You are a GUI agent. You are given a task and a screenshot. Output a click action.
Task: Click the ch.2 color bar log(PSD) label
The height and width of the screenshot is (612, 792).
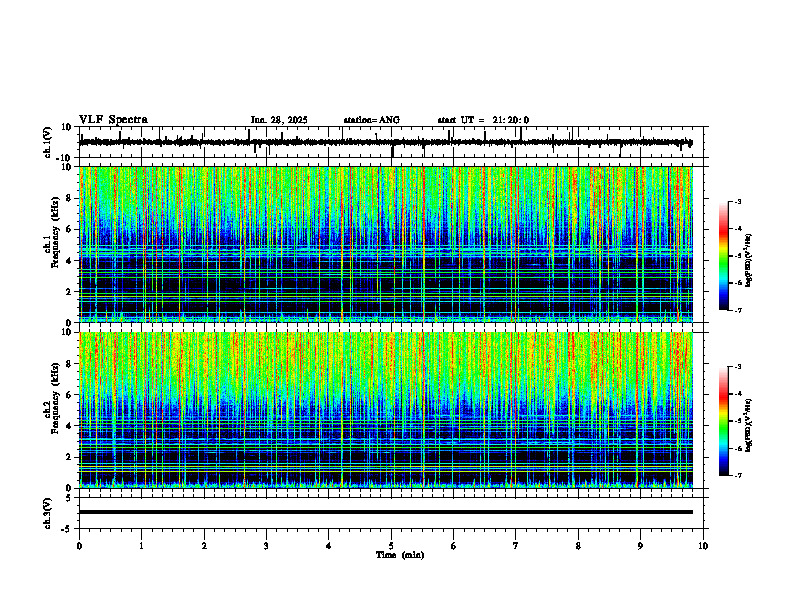click(x=750, y=425)
